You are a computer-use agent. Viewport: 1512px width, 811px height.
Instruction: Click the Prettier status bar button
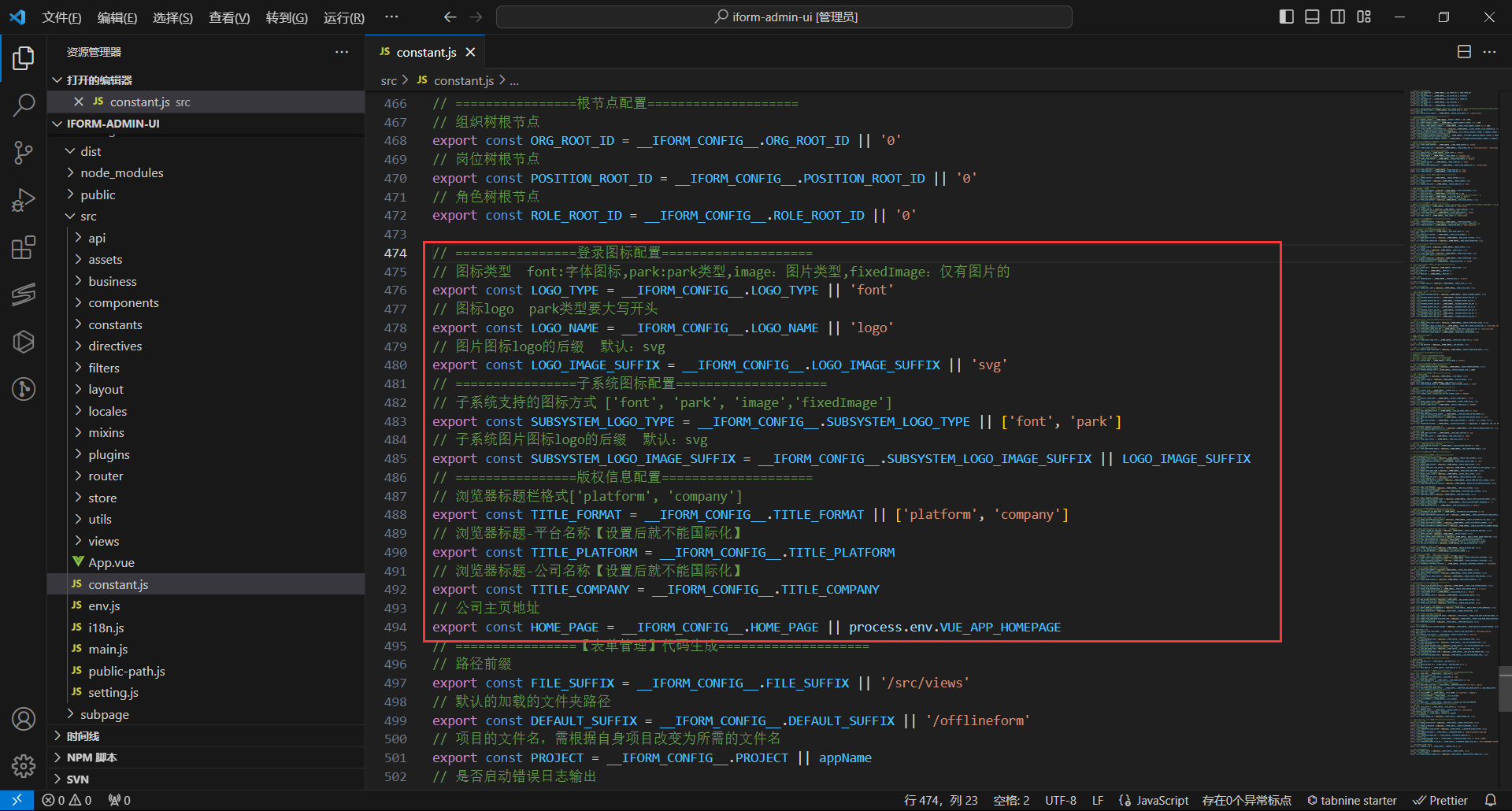point(1440,800)
